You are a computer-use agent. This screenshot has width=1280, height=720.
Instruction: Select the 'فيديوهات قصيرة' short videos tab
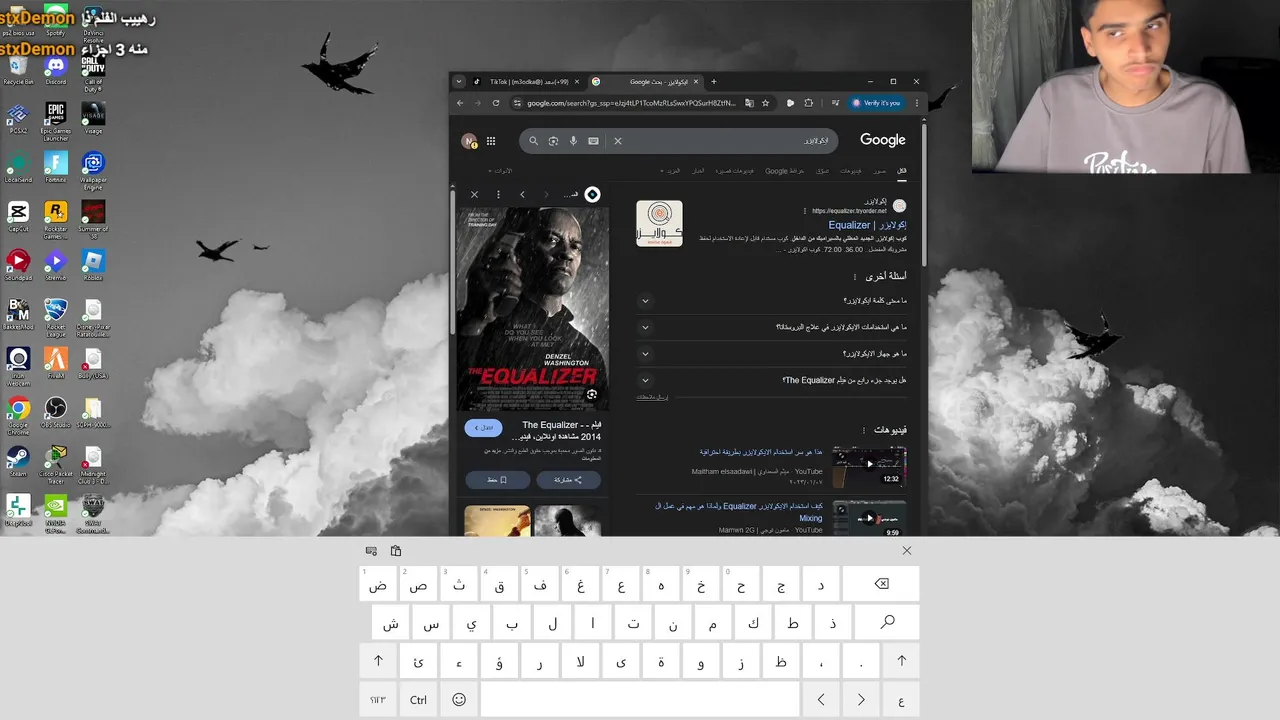point(735,171)
